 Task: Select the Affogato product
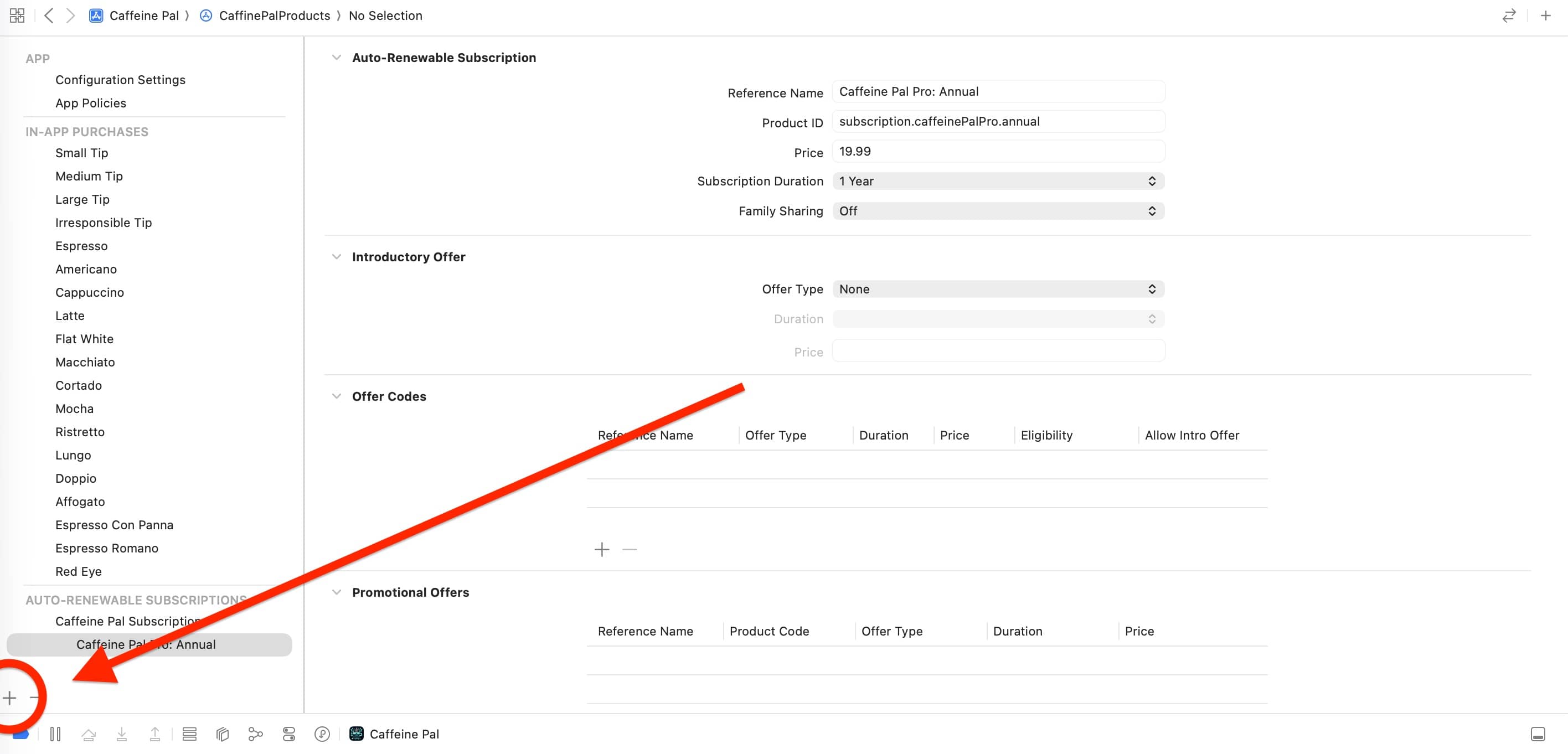[80, 502]
